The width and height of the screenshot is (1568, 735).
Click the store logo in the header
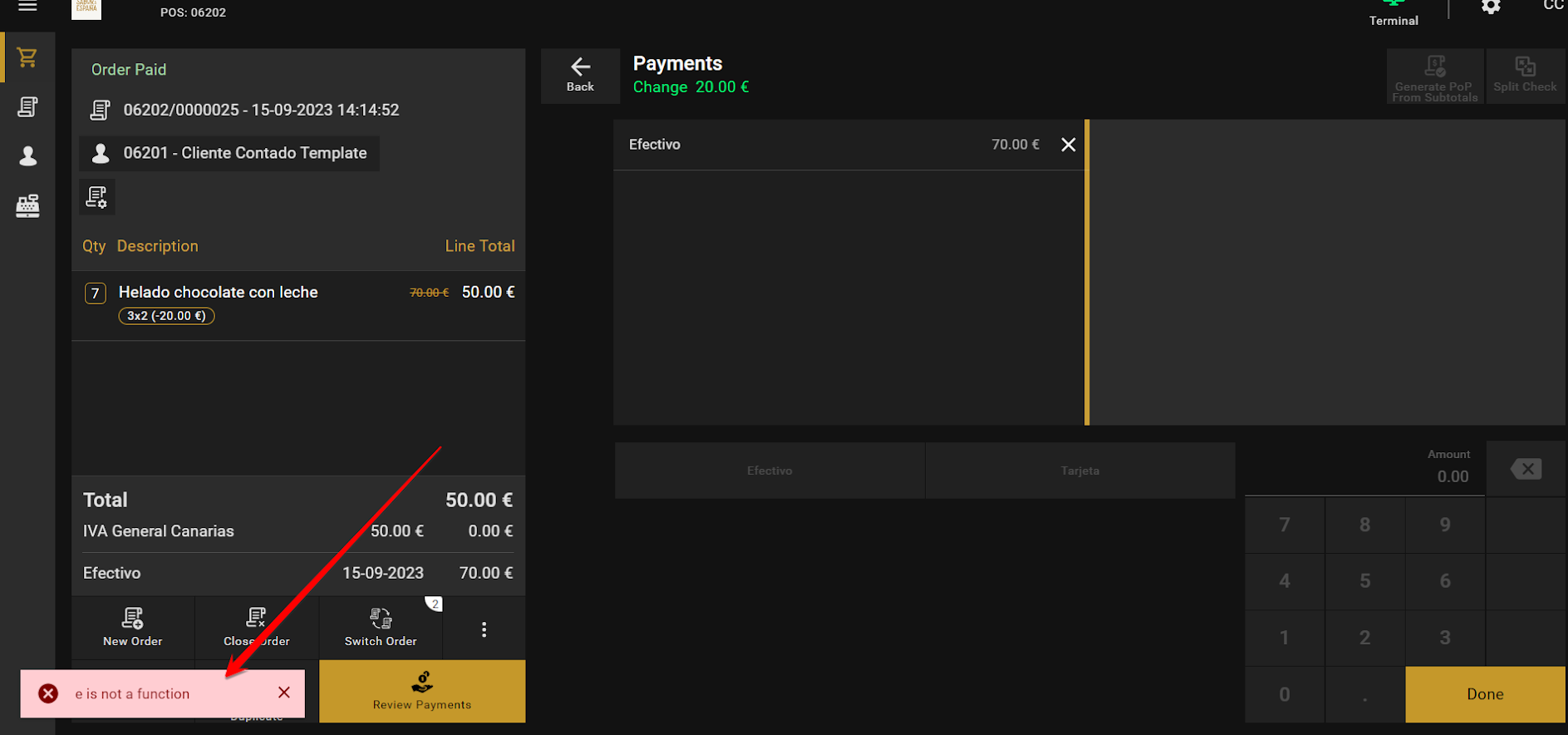86,9
